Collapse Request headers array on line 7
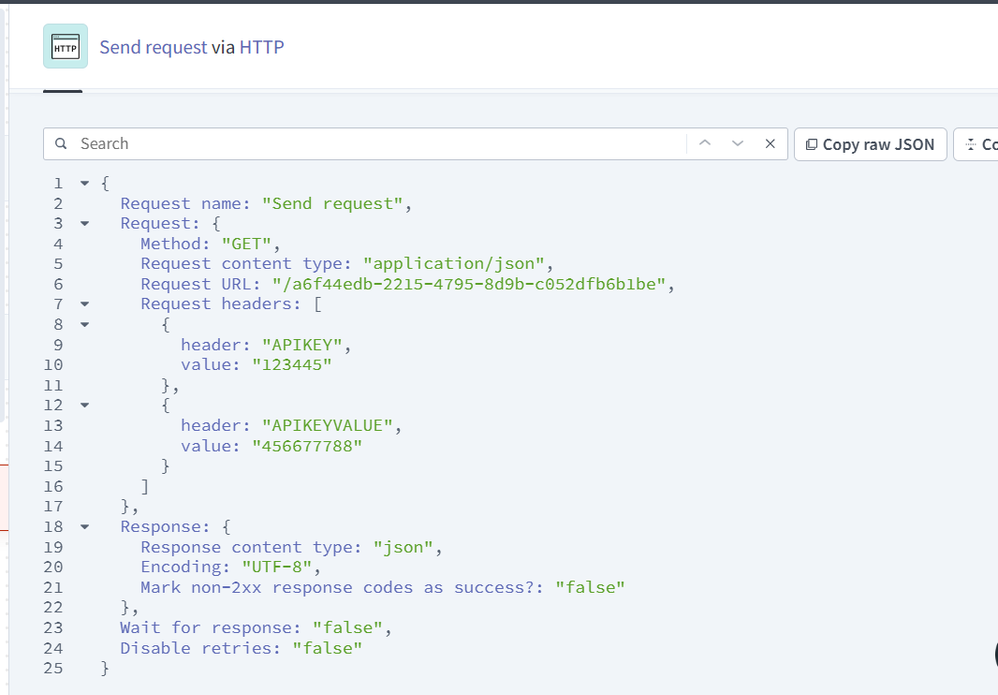This screenshot has height=695, width=998. tap(85, 304)
